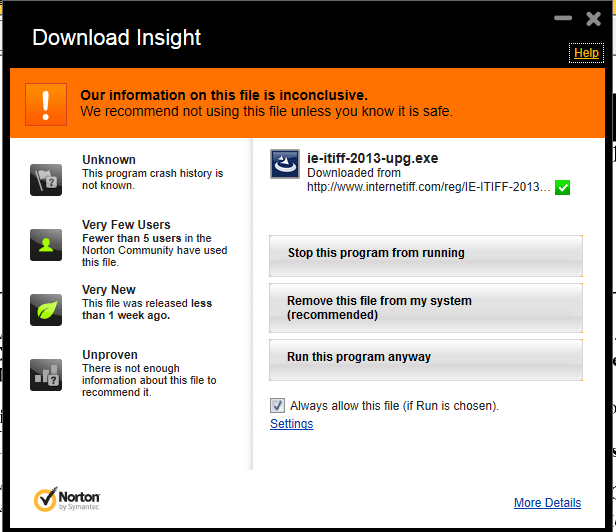Click the Download Insight title text
The width and height of the screenshot is (616, 532).
coord(116,37)
